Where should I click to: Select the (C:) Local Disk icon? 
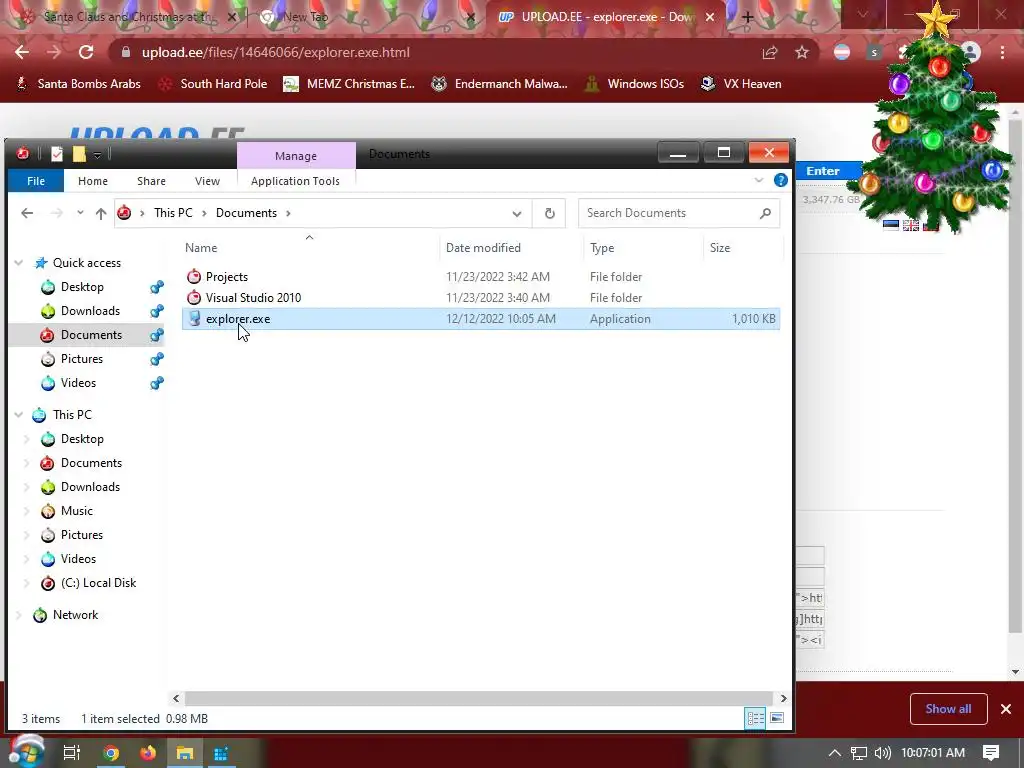coord(48,583)
